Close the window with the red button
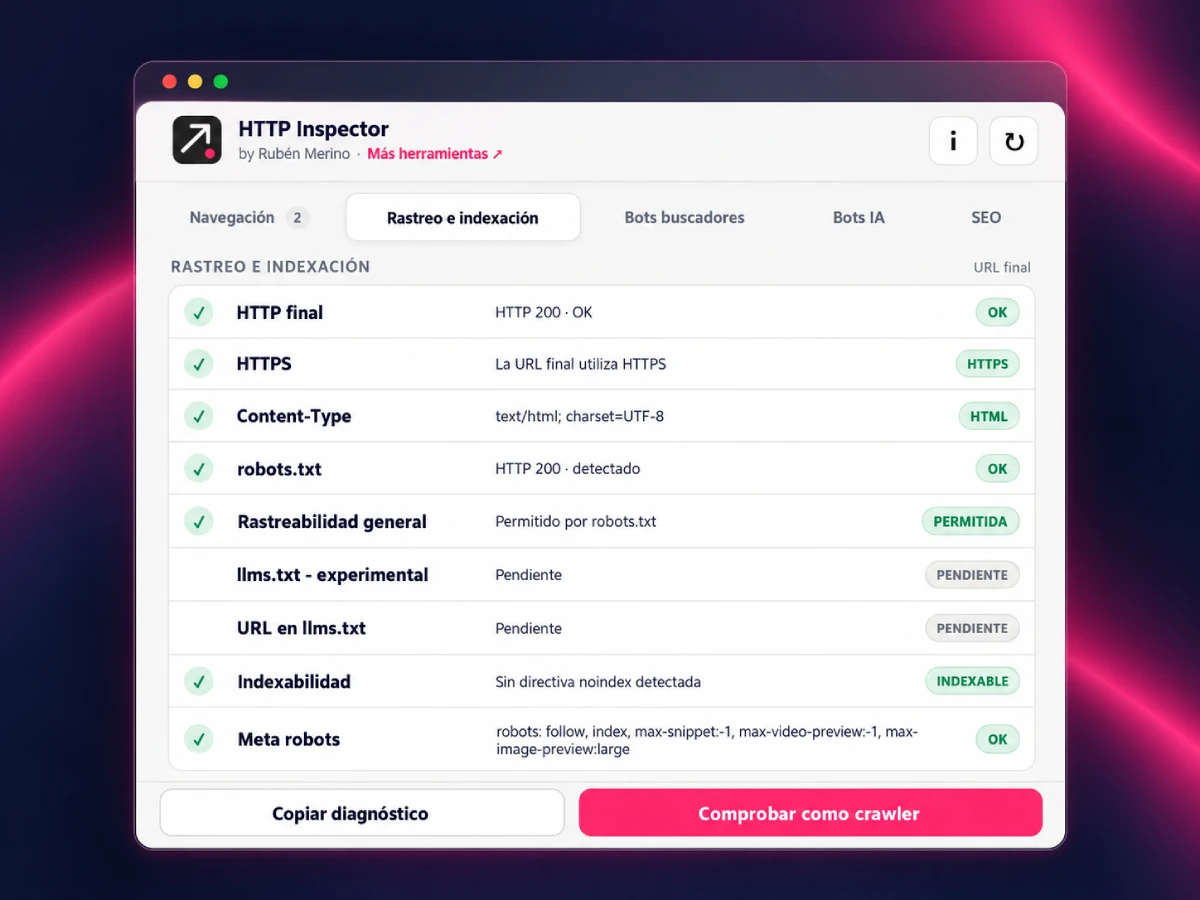The image size is (1200, 900). (x=169, y=82)
